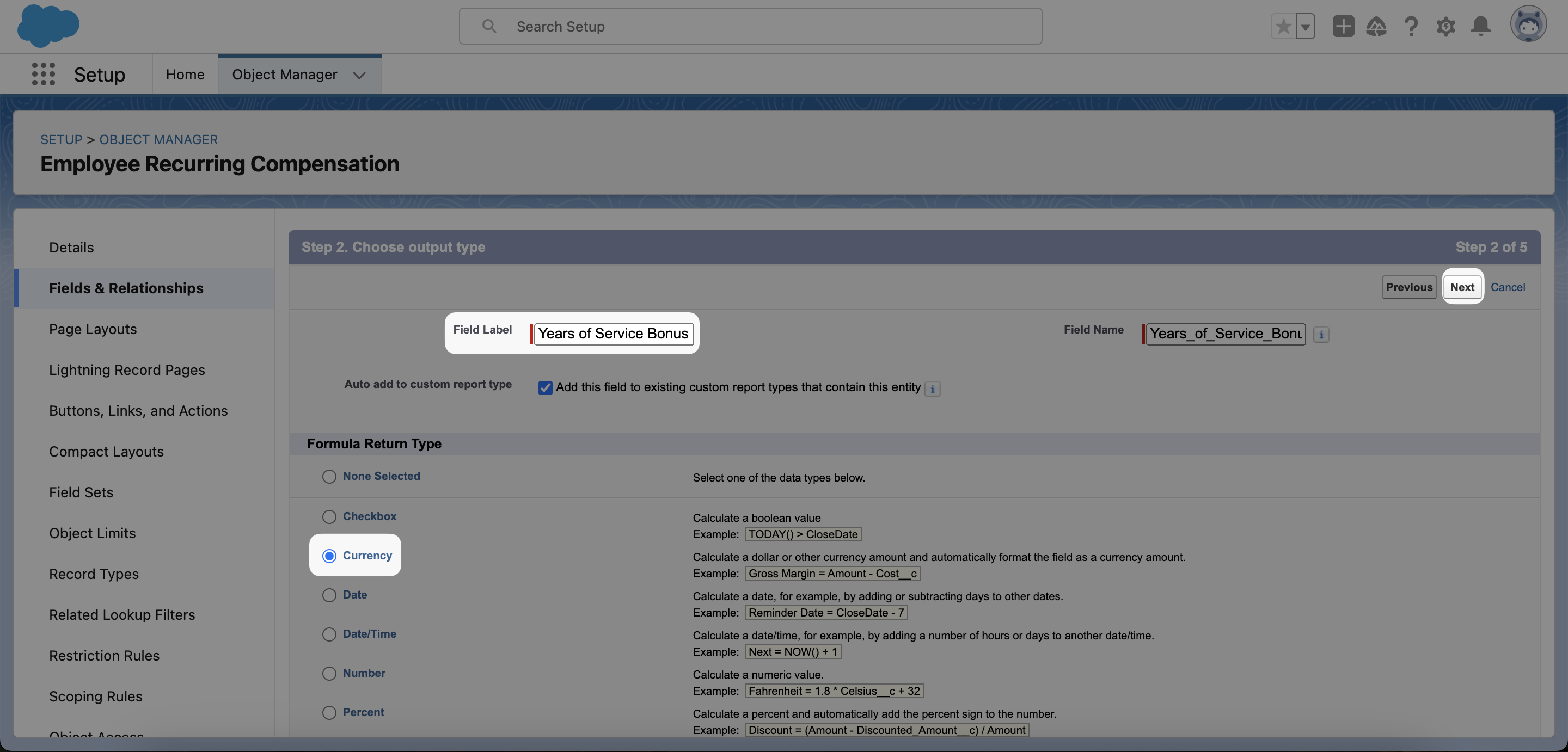Click the Previous button
Screen dimensions: 1568x752
point(1408,287)
